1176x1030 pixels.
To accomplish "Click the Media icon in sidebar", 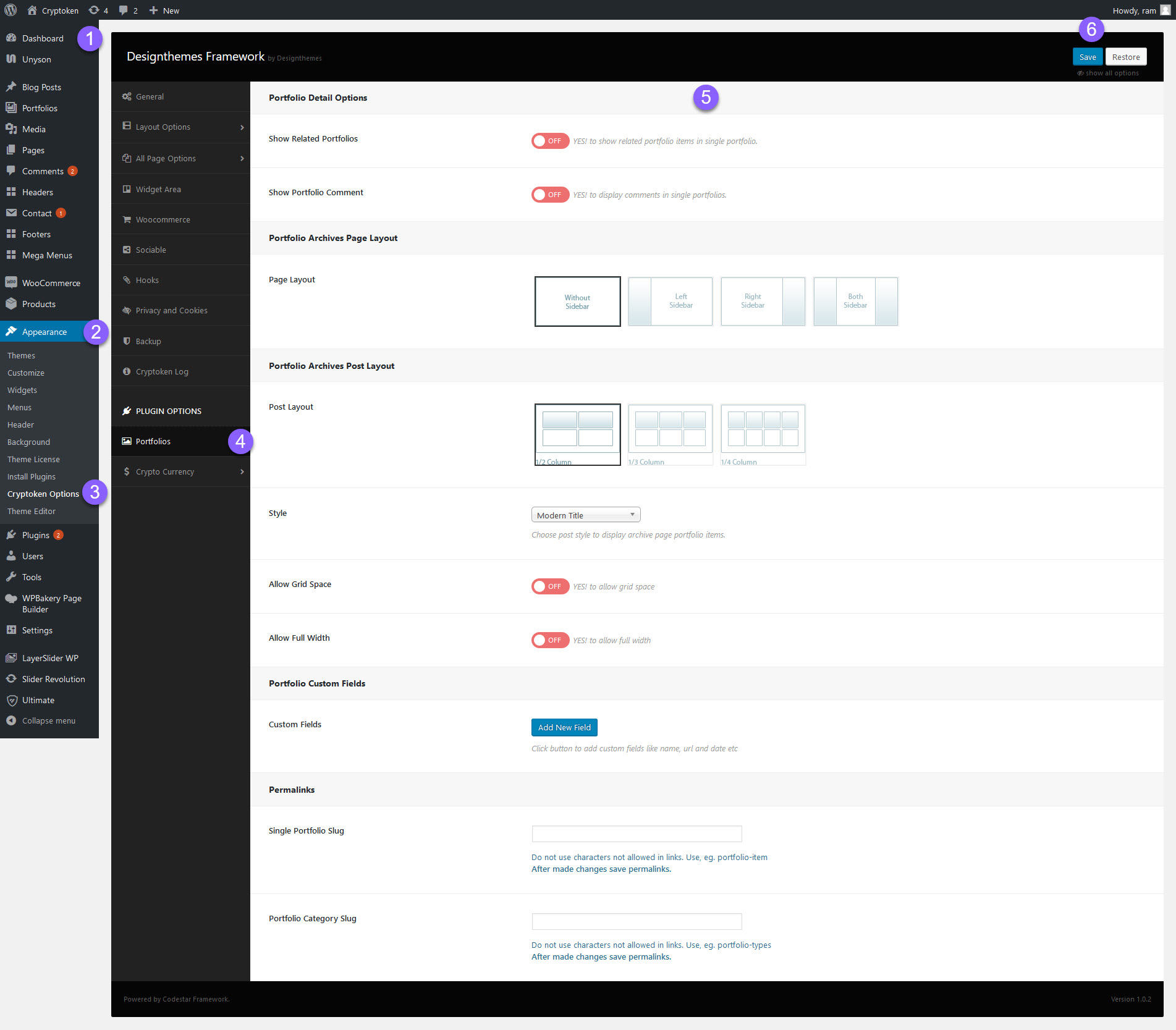I will coord(11,129).
